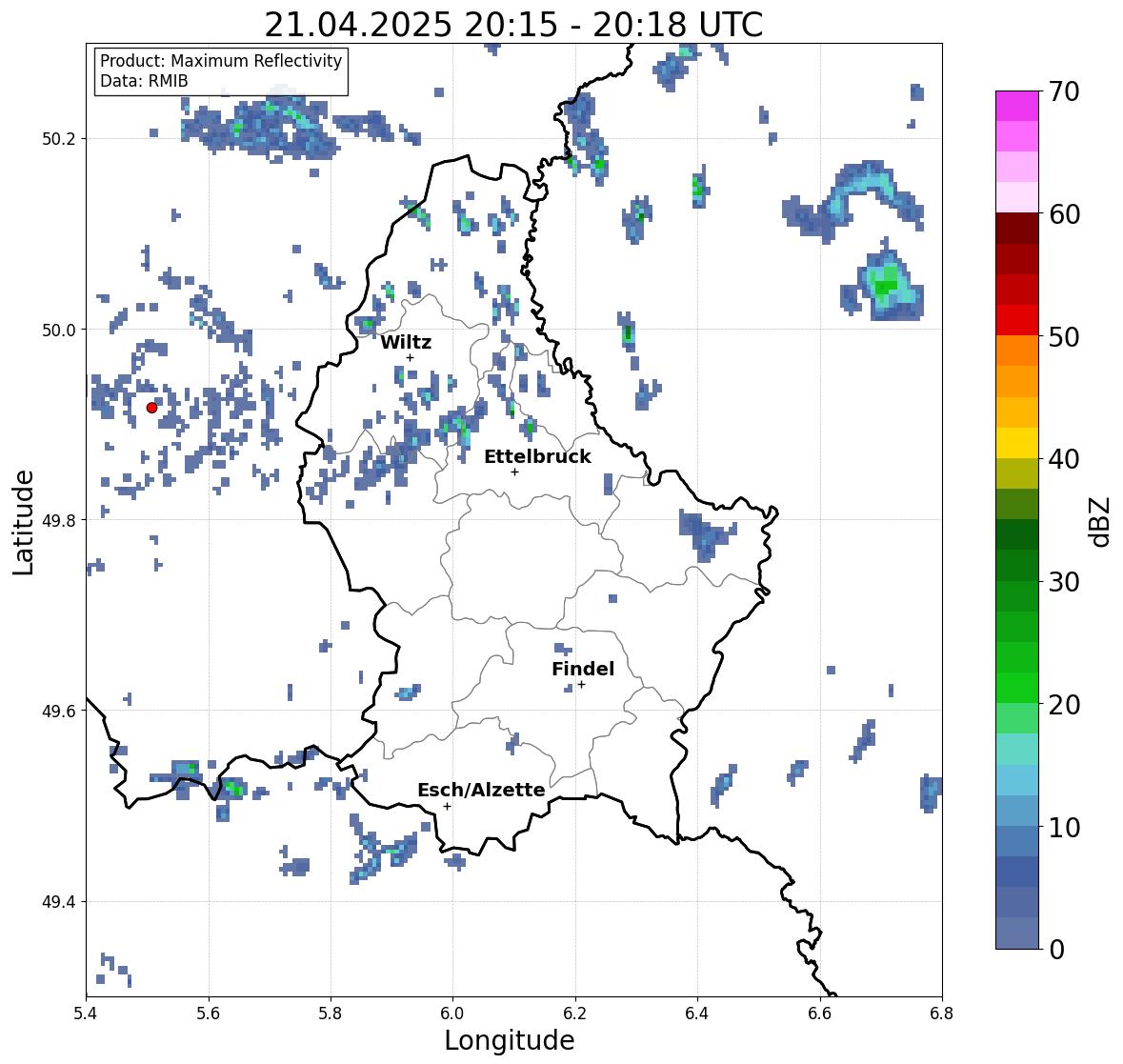Click the Findel station label
This screenshot has height=1064, width=1123.
tap(583, 669)
